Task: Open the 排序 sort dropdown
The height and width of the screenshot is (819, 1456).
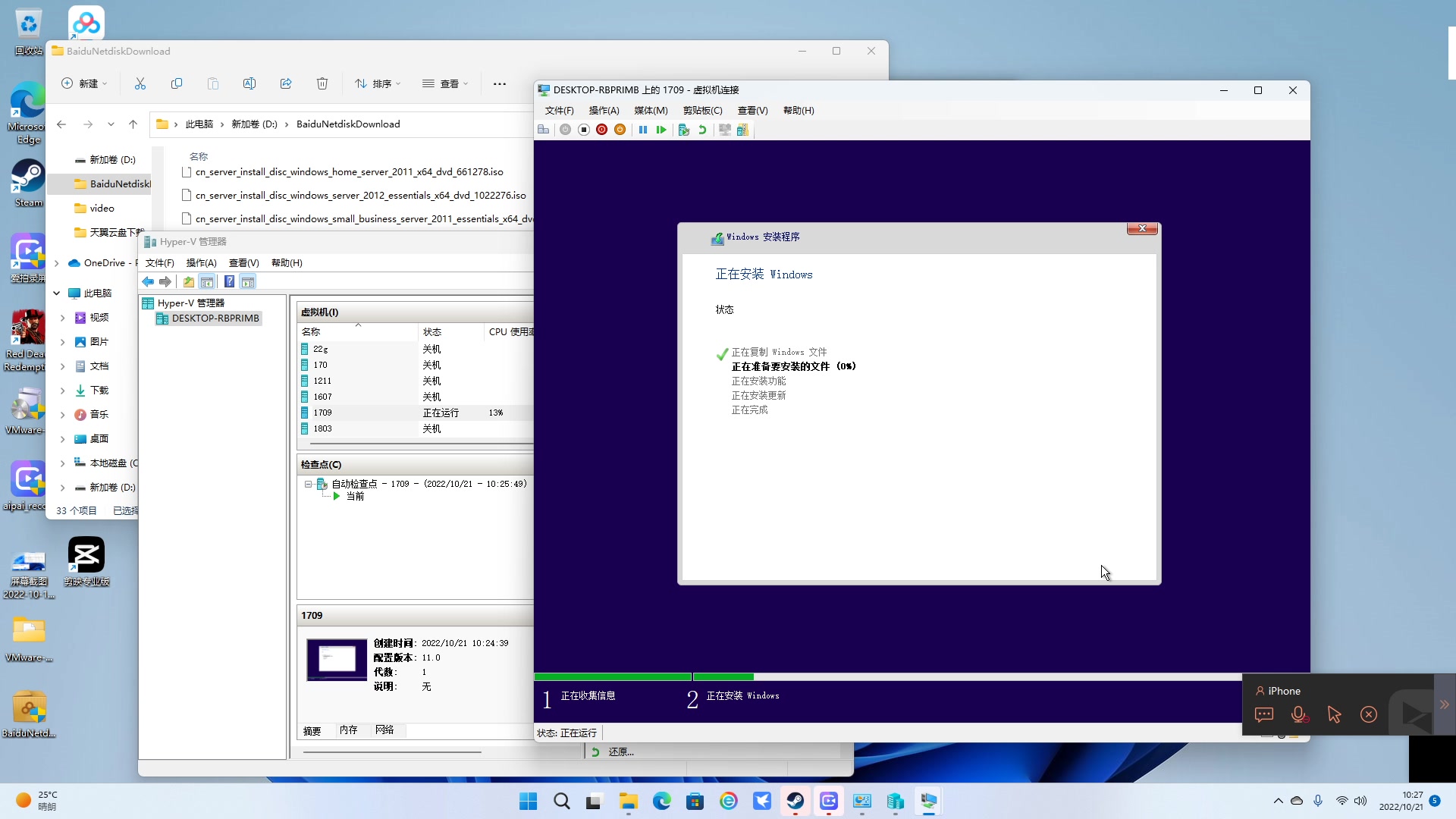Action: [378, 83]
